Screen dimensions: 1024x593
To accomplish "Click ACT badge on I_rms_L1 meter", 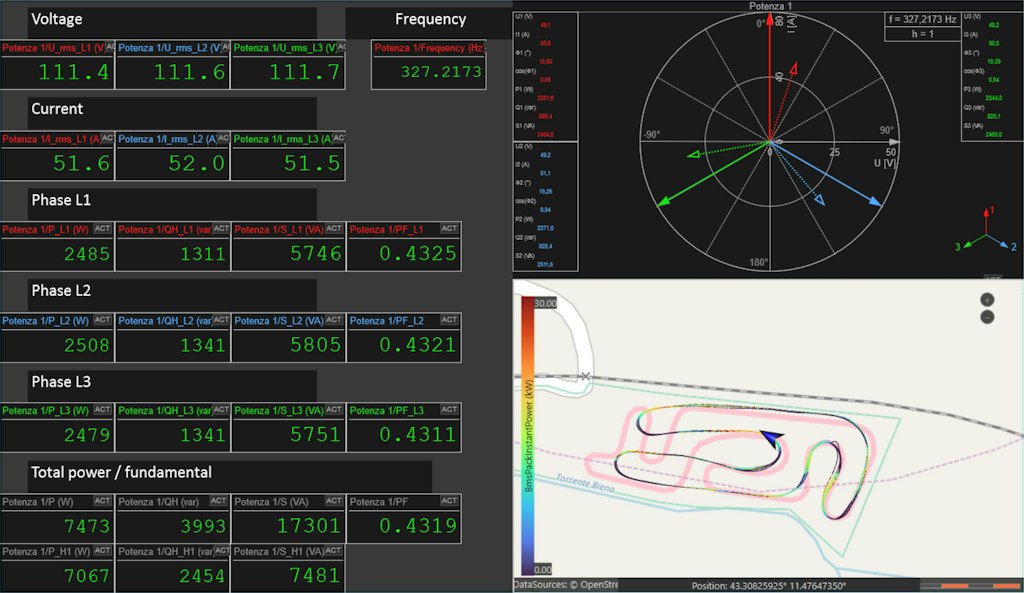I will click(x=108, y=138).
